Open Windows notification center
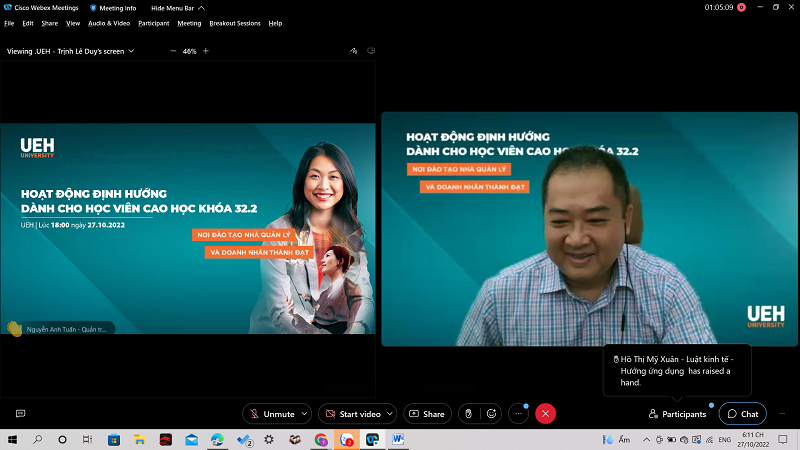800x450 pixels. pos(783,439)
